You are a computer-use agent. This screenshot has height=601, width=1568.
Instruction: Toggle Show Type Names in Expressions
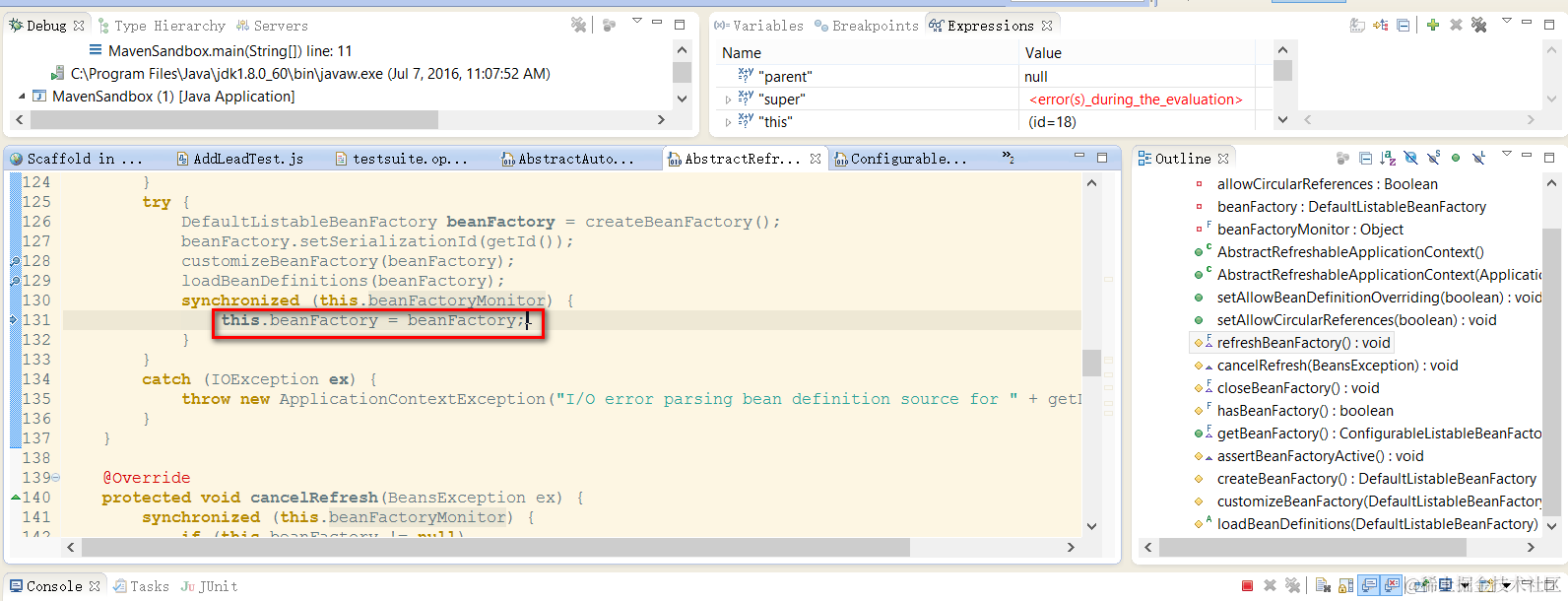pos(1357,25)
